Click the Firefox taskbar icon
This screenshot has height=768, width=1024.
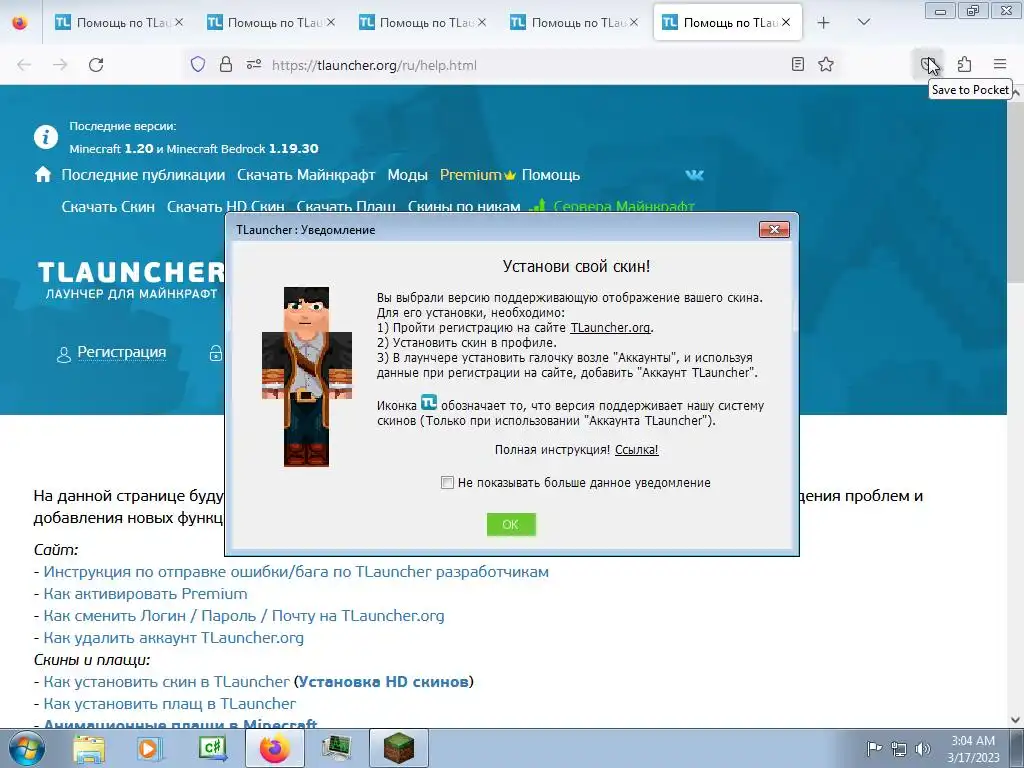275,748
